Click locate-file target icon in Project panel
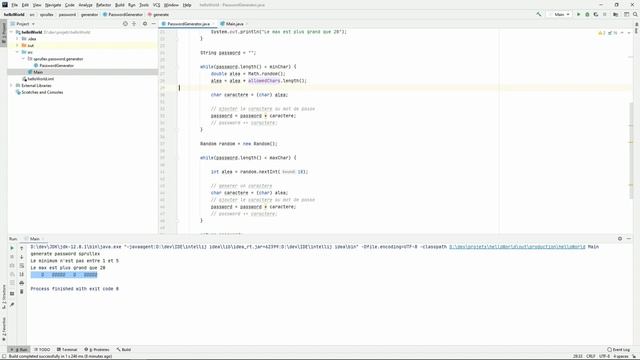This screenshot has width=640, height=360. (x=125, y=24)
